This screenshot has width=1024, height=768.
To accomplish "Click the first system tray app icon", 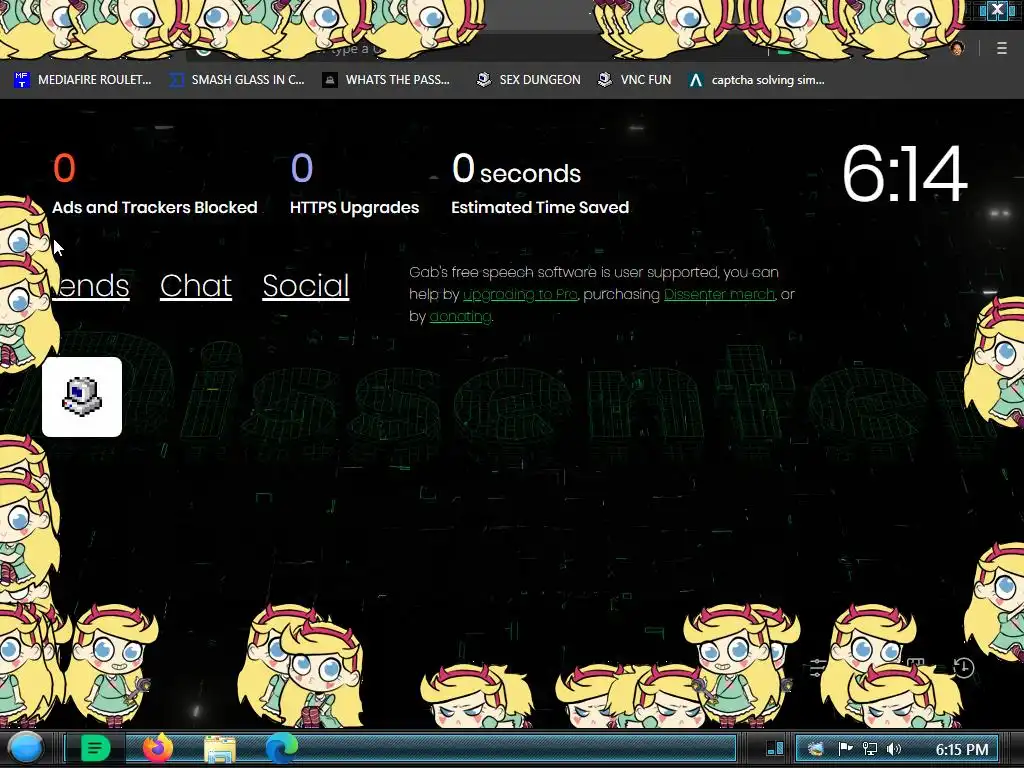I will (816, 749).
